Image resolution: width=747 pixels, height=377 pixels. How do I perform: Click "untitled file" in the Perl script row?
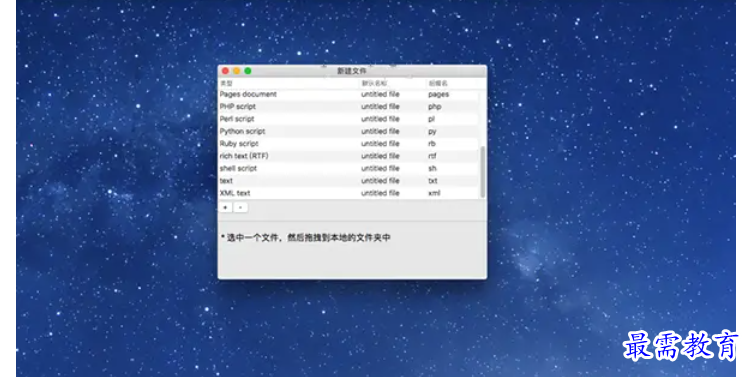(380, 119)
